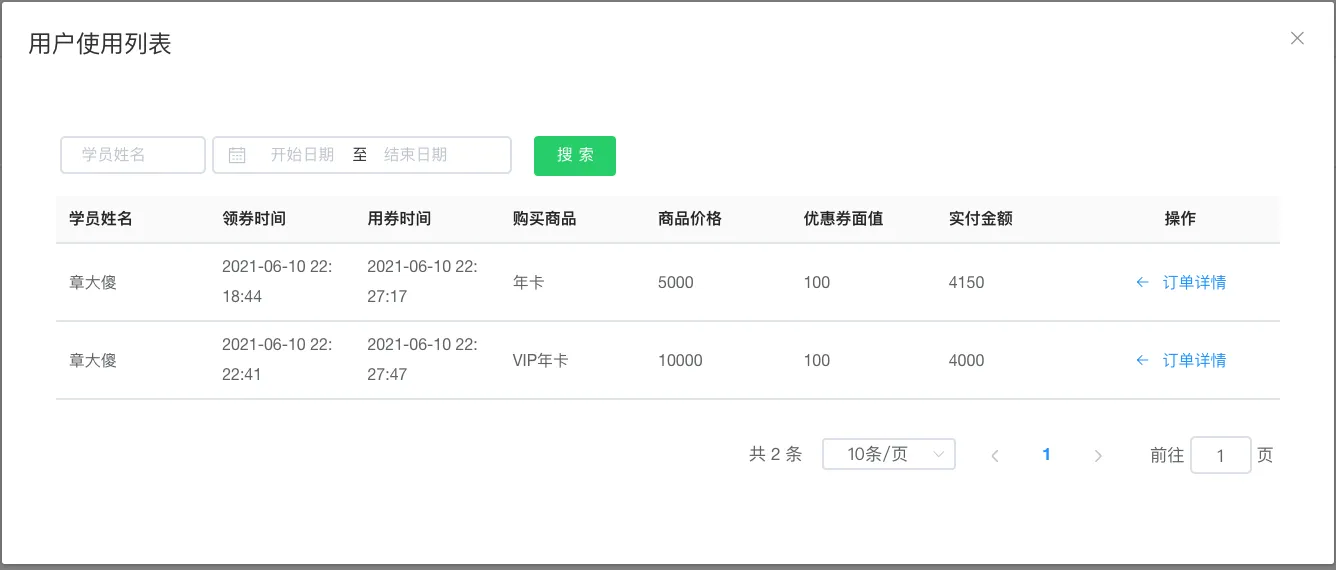The height and width of the screenshot is (570, 1336).
Task: Click the 商品价格 column header
Action: [690, 218]
